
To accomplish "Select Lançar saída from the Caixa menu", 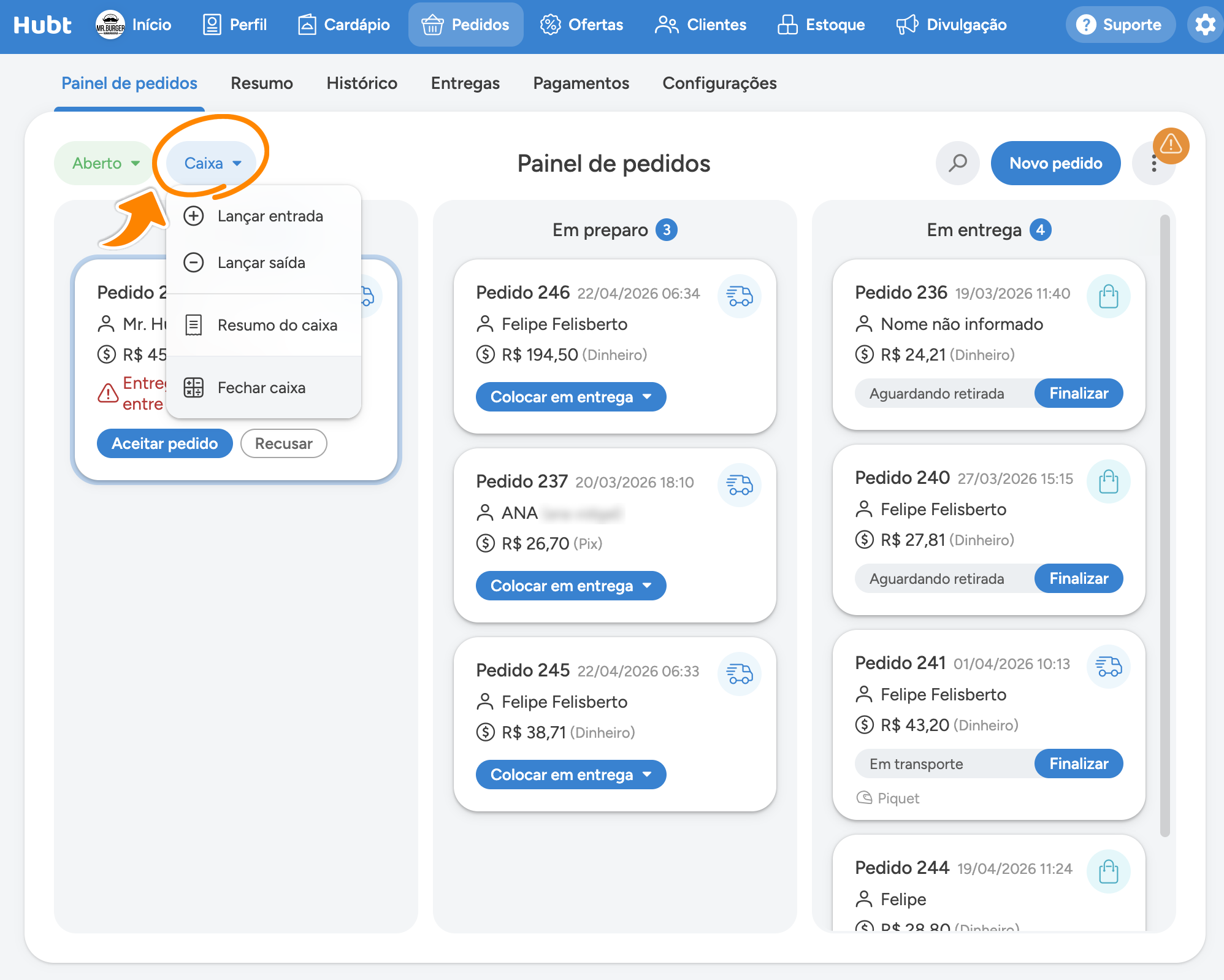I will point(264,262).
